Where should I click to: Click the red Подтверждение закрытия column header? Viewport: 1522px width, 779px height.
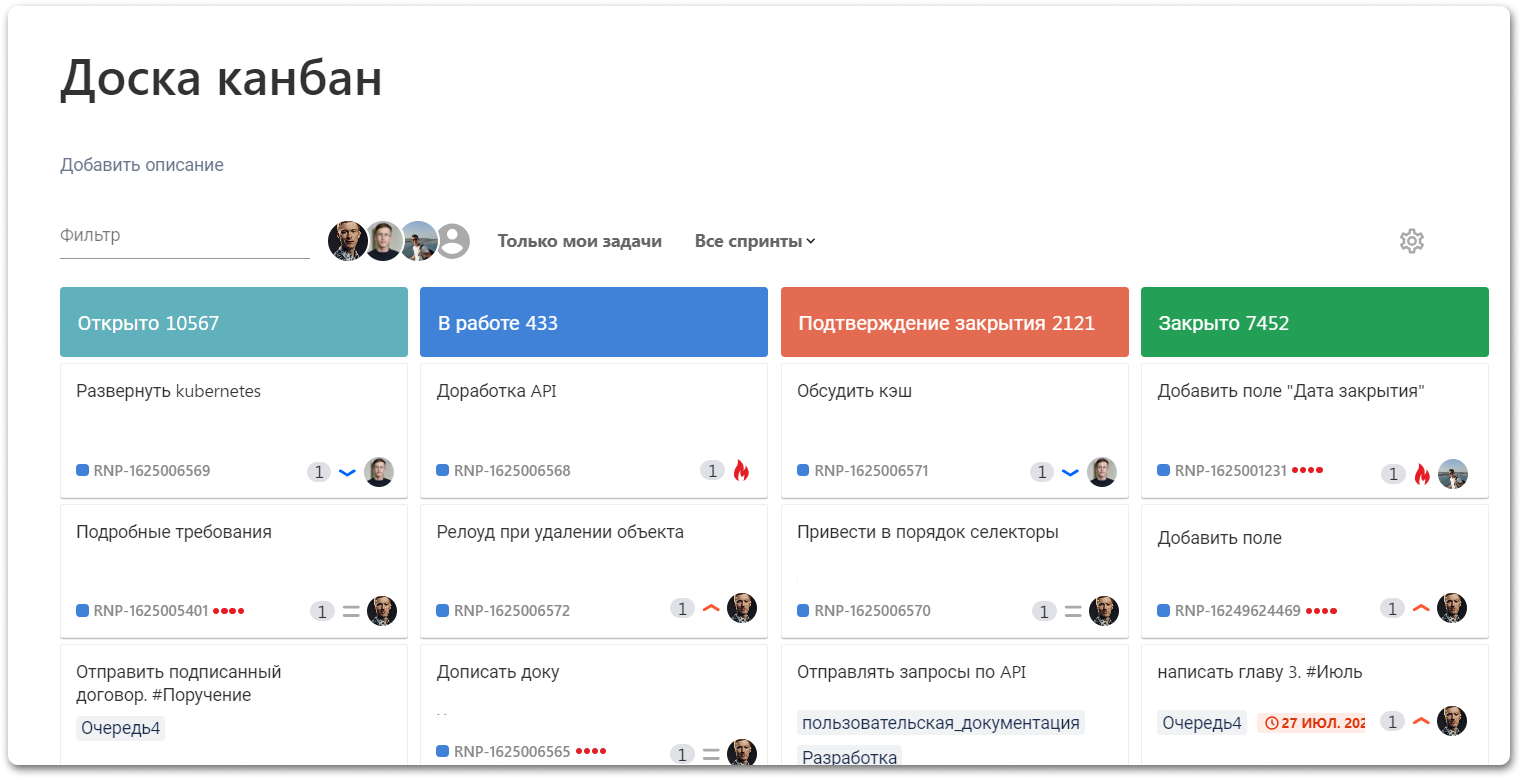(x=954, y=322)
